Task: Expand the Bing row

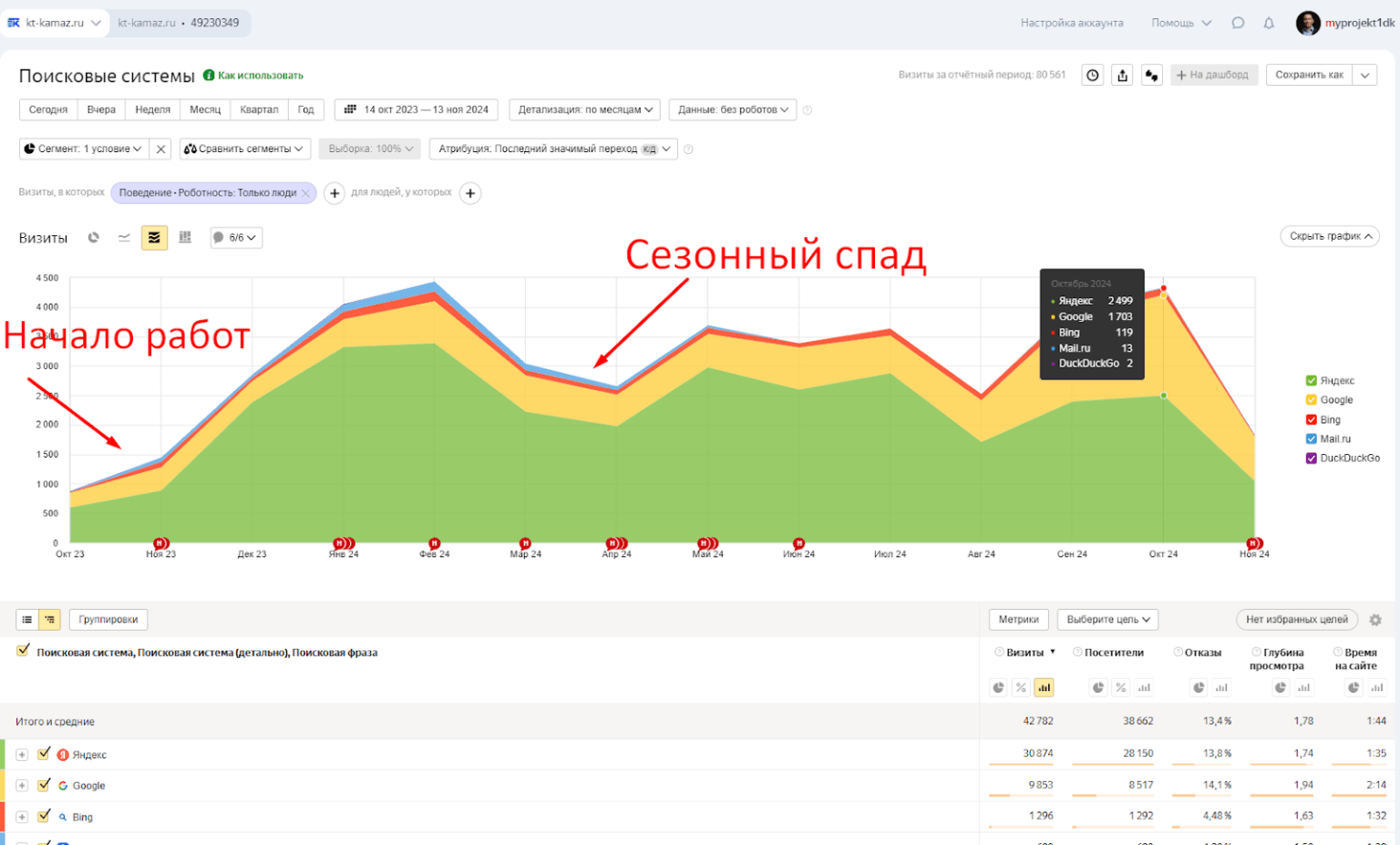Action: point(22,817)
